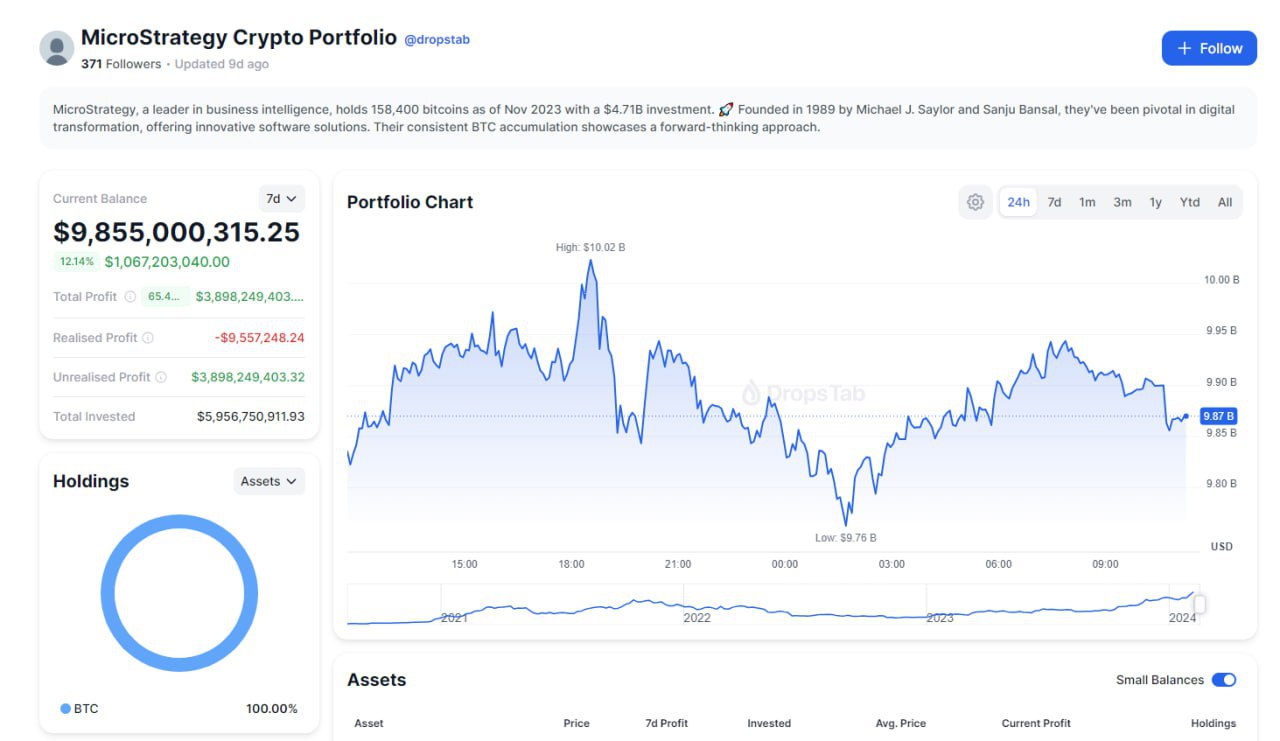Image resolution: width=1280 pixels, height=741 pixels.
Task: Click the 9.87 B current value label
Action: point(1219,416)
